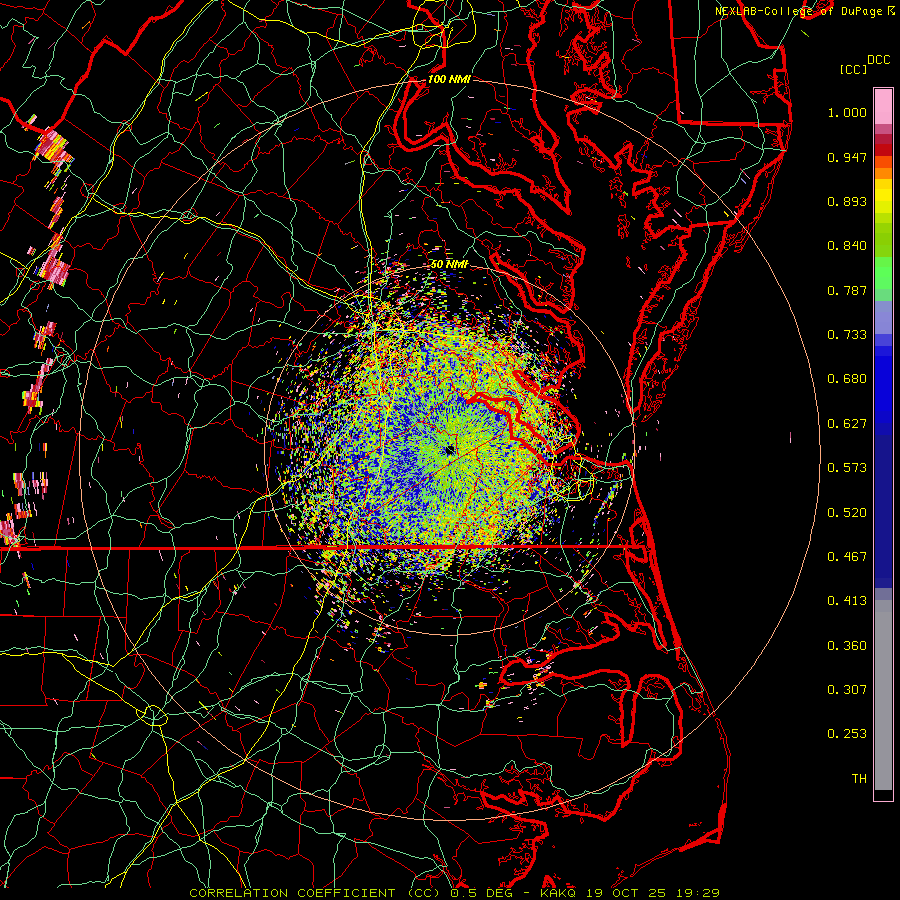
Task: Click the 1.000 value on the color scale
Action: [x=847, y=112]
